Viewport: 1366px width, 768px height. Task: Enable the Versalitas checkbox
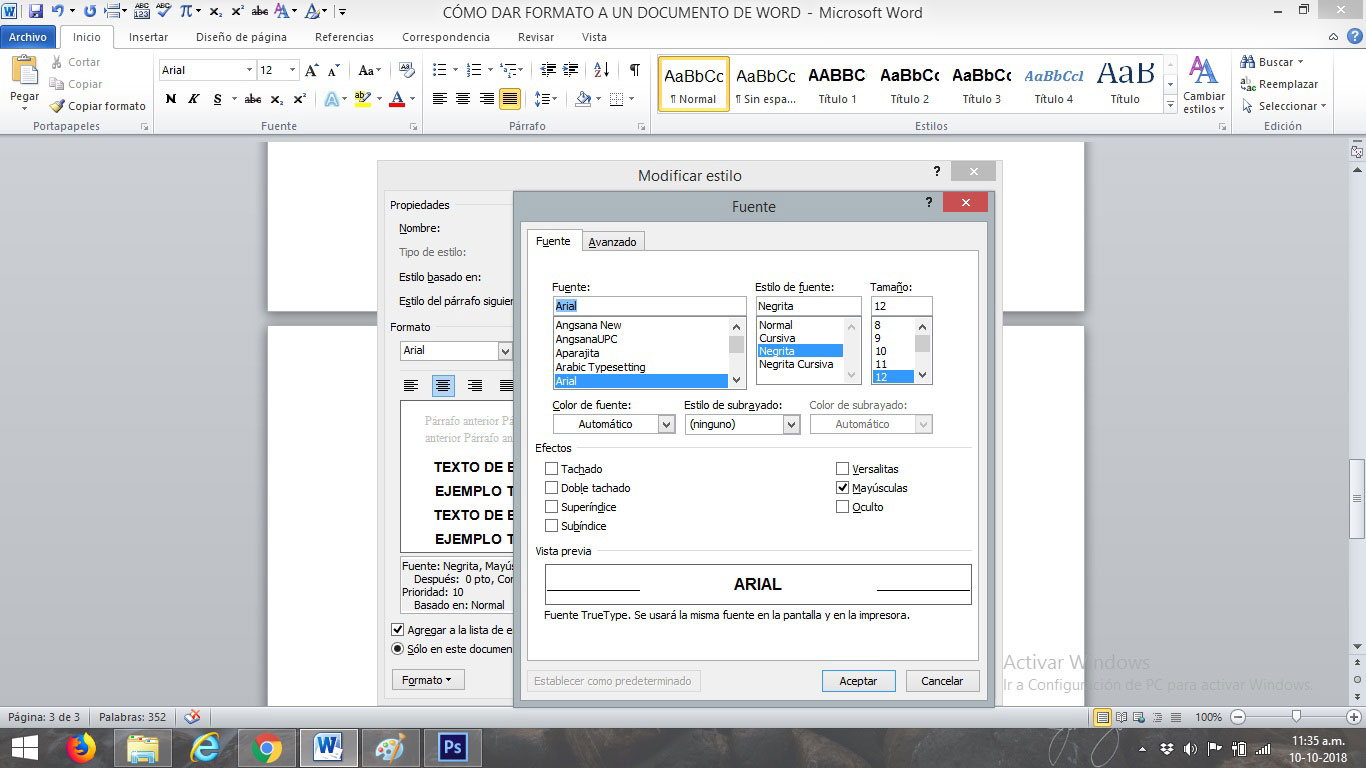tap(843, 469)
